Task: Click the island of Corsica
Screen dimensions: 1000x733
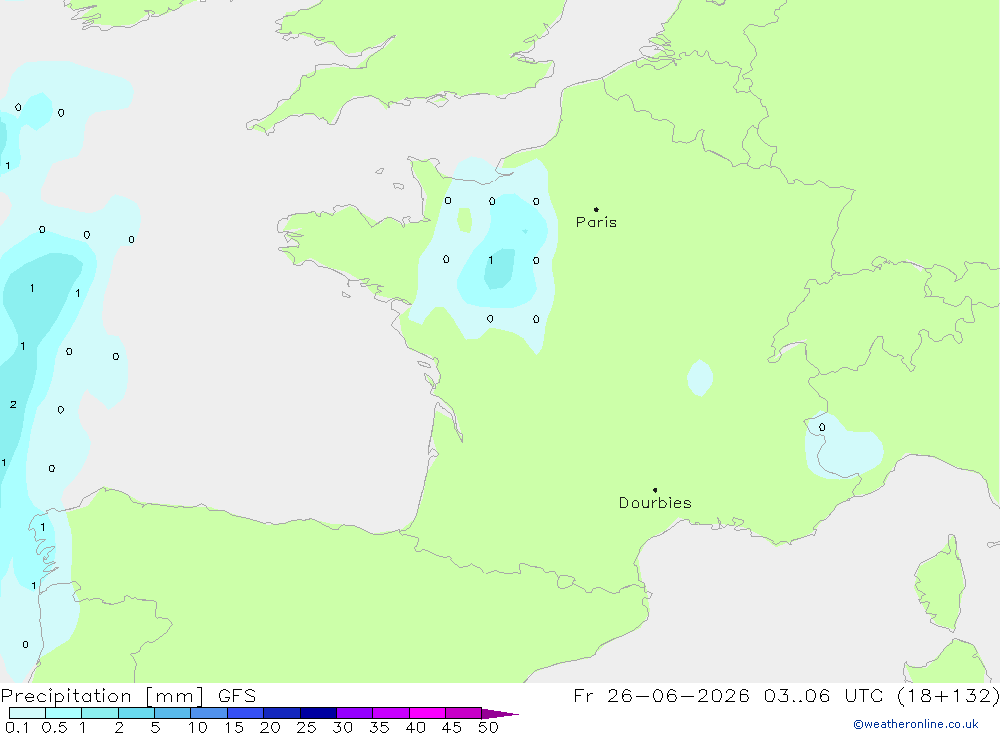Action: (941, 584)
